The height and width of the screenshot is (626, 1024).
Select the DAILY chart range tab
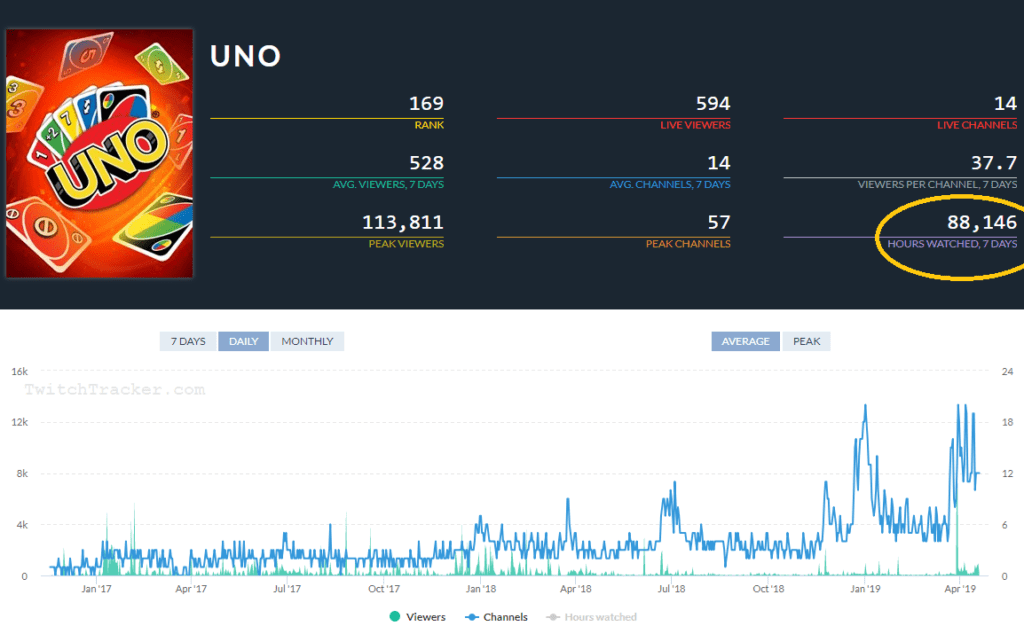pyautogui.click(x=244, y=341)
